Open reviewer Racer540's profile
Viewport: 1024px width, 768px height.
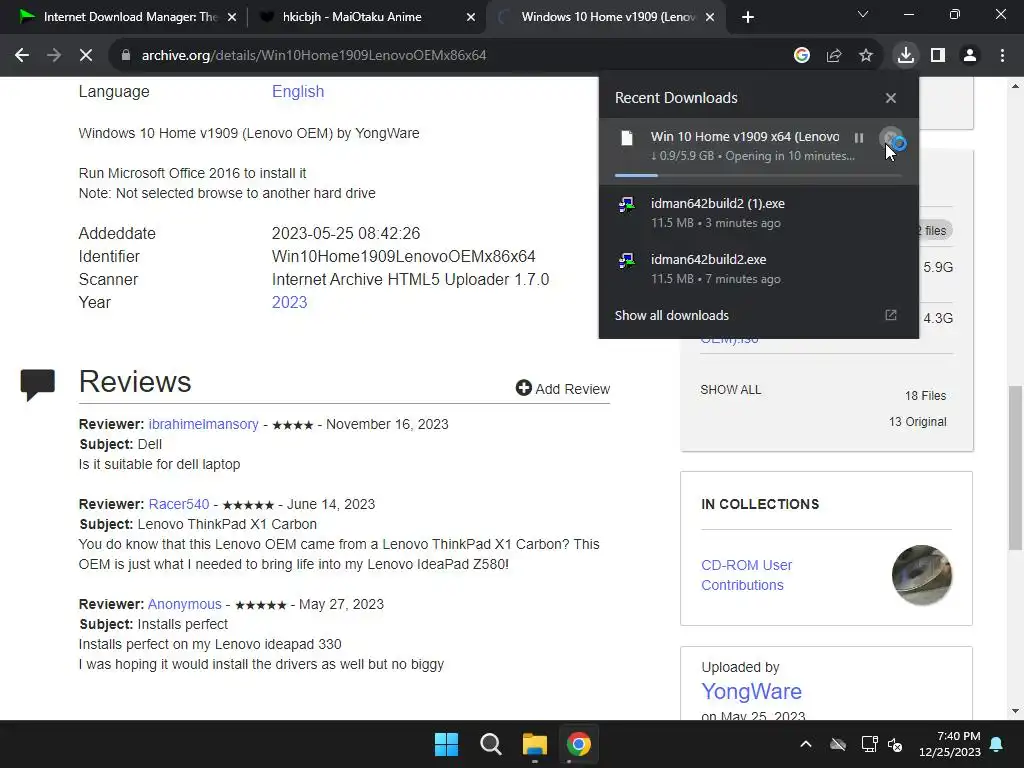179,504
